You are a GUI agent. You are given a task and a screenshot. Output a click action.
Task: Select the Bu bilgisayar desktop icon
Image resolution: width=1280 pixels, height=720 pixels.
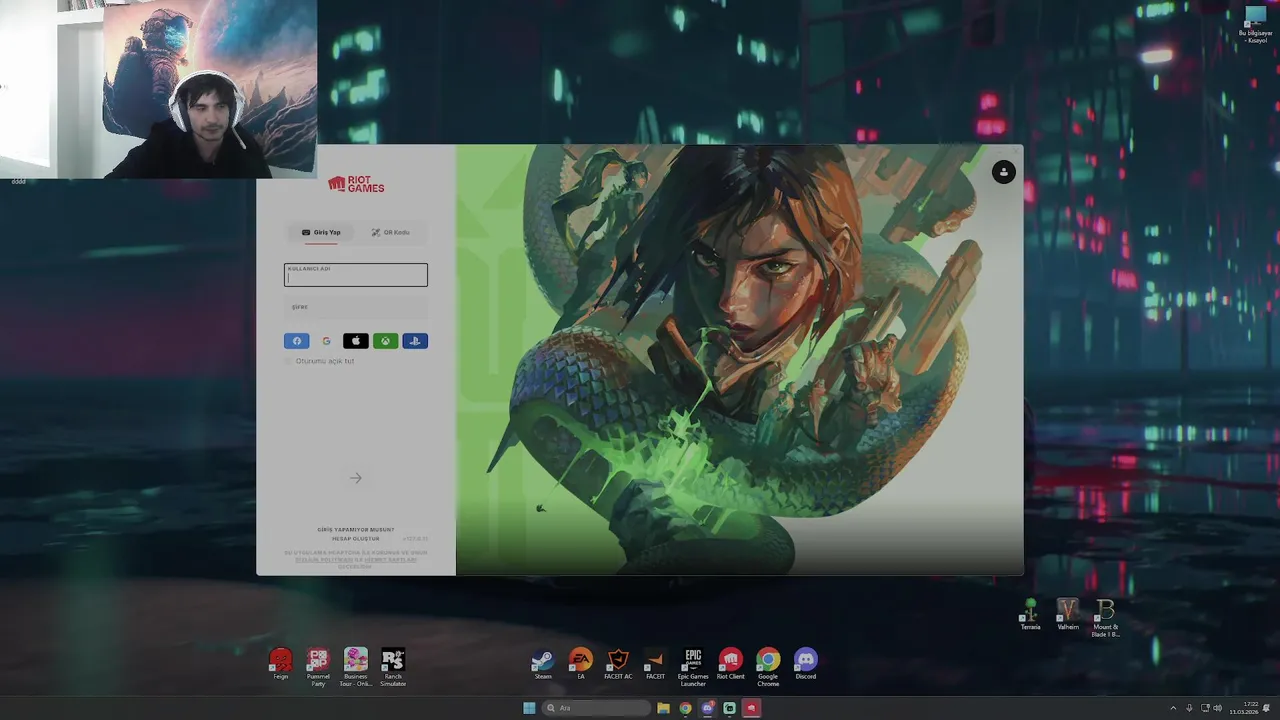pos(1256,24)
